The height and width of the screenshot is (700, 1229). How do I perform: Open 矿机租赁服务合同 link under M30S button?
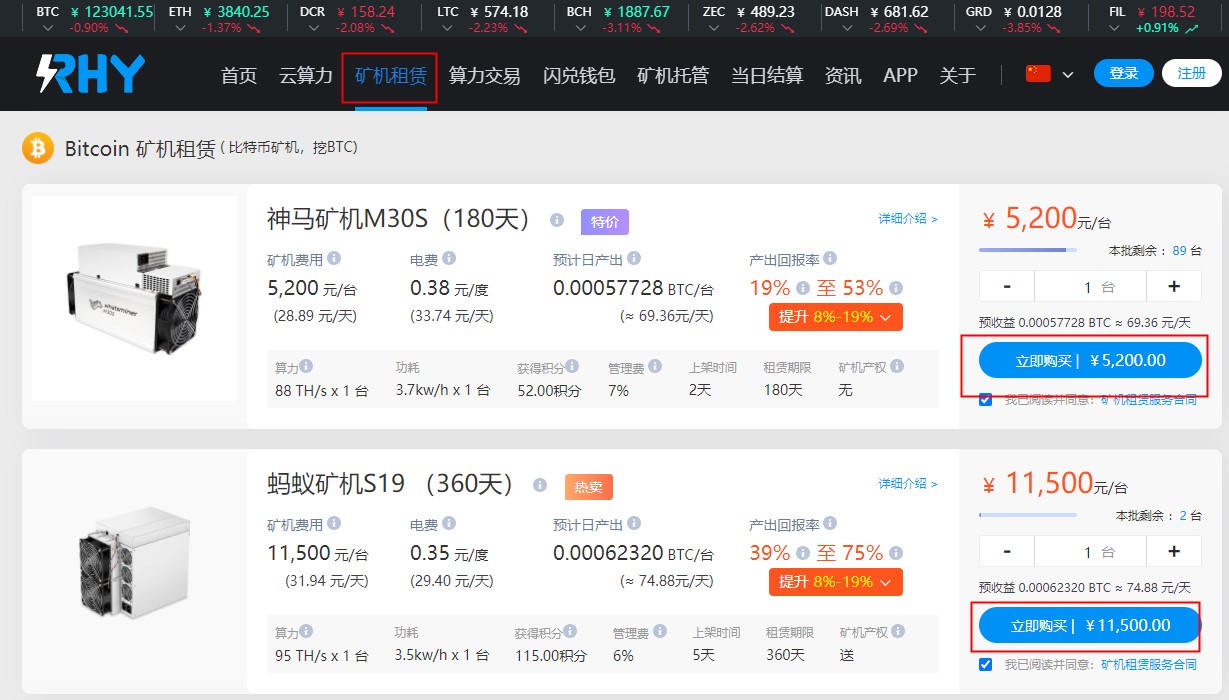pos(1149,400)
